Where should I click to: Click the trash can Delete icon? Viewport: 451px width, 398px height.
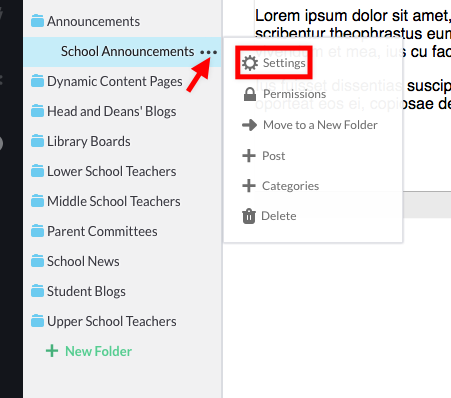tap(249, 216)
